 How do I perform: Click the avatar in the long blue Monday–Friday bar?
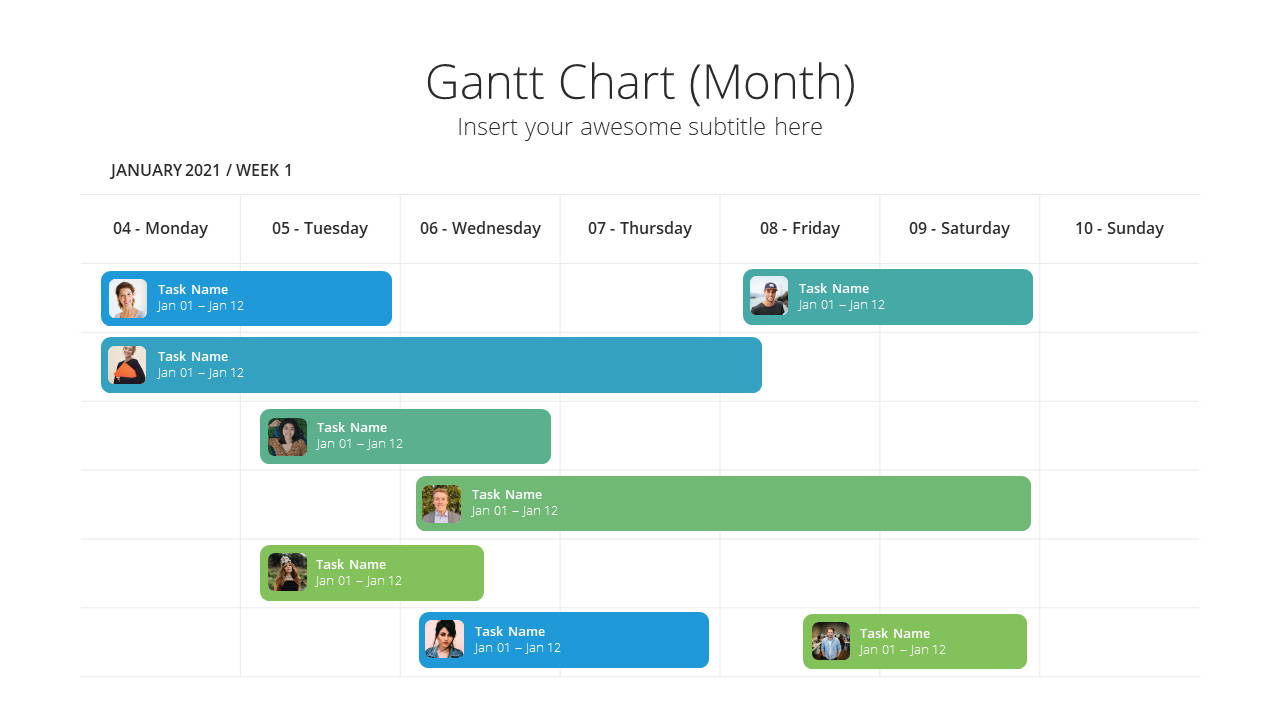(127, 365)
